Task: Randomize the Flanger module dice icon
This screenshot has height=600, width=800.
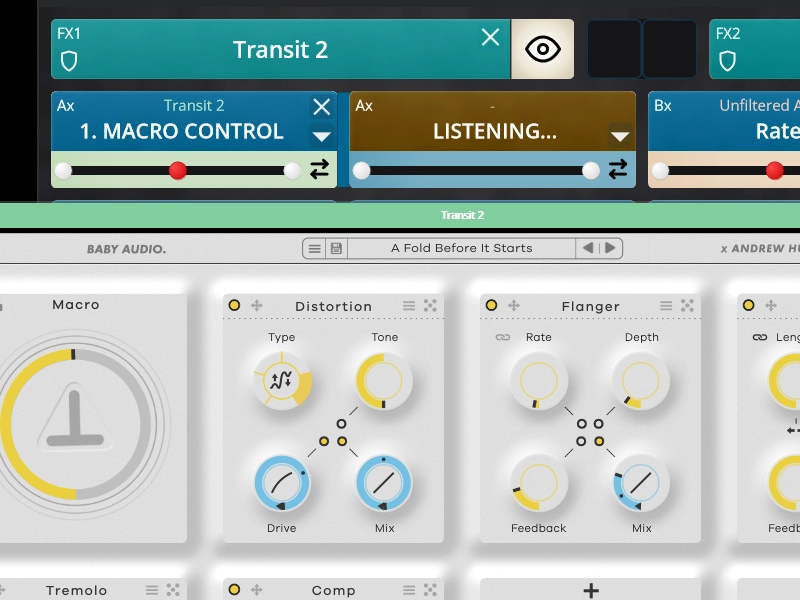Action: (x=687, y=306)
